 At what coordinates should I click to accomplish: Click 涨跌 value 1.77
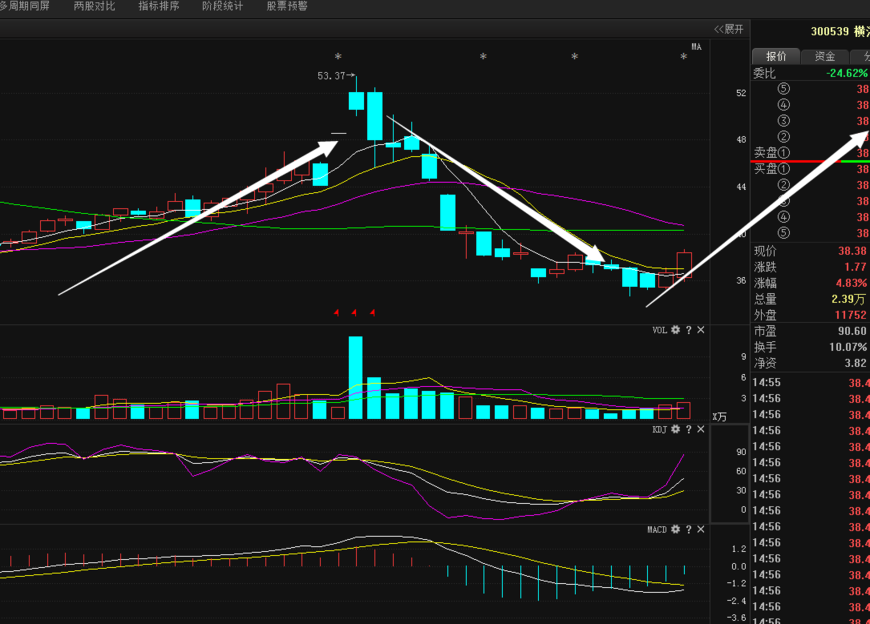[x=856, y=267]
